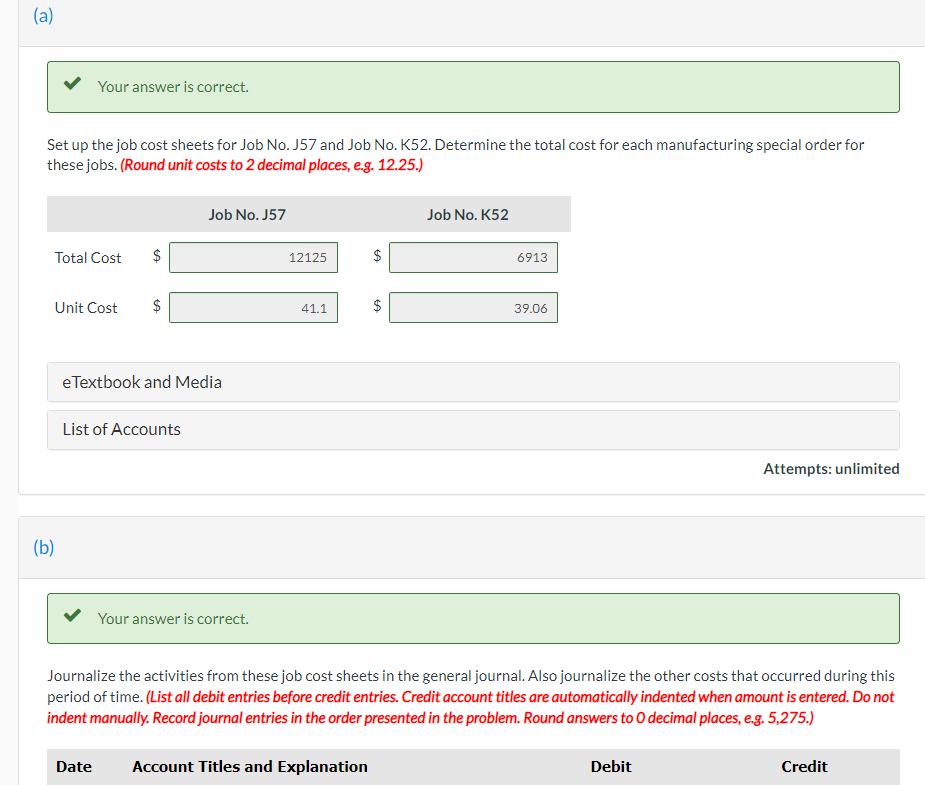Select the (b) section label

[x=44, y=547]
